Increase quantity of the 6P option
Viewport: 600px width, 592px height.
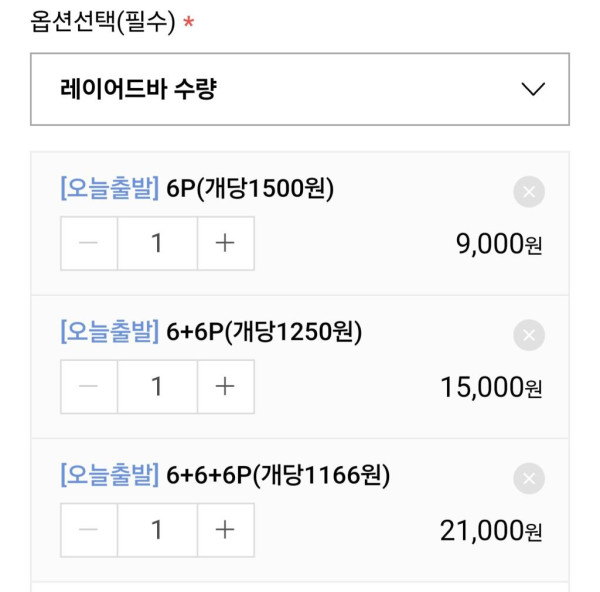tap(225, 243)
